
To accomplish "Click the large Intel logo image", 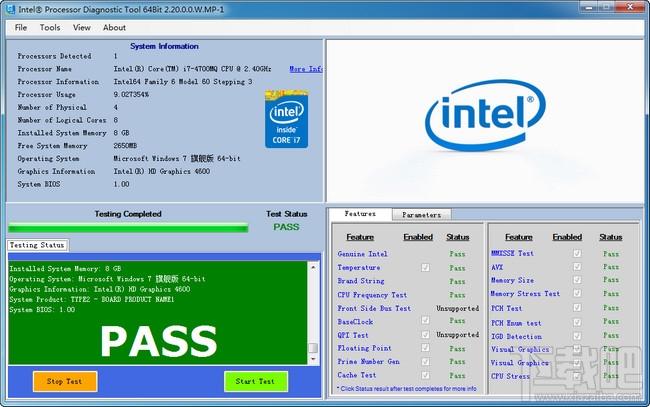I will point(485,116).
